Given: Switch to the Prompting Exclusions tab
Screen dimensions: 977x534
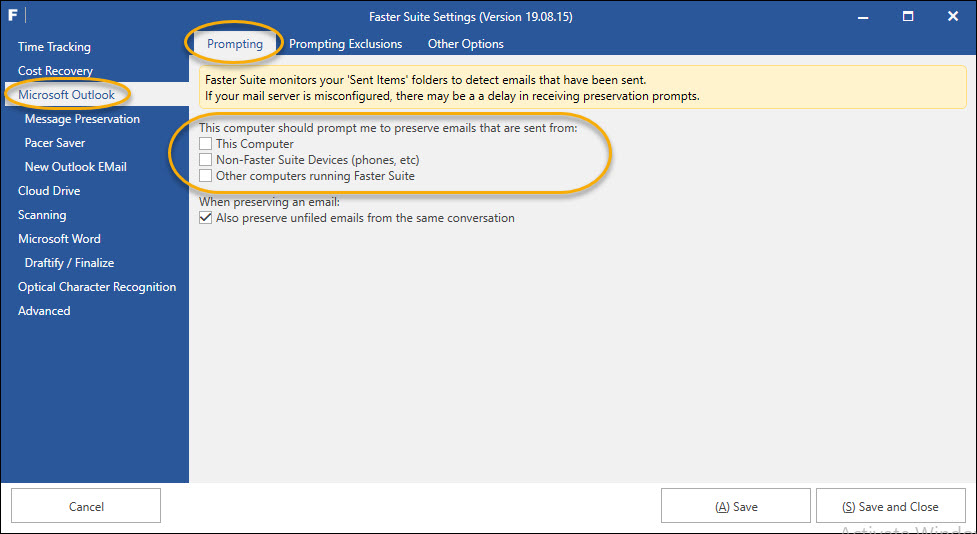Looking at the screenshot, I should point(345,44).
